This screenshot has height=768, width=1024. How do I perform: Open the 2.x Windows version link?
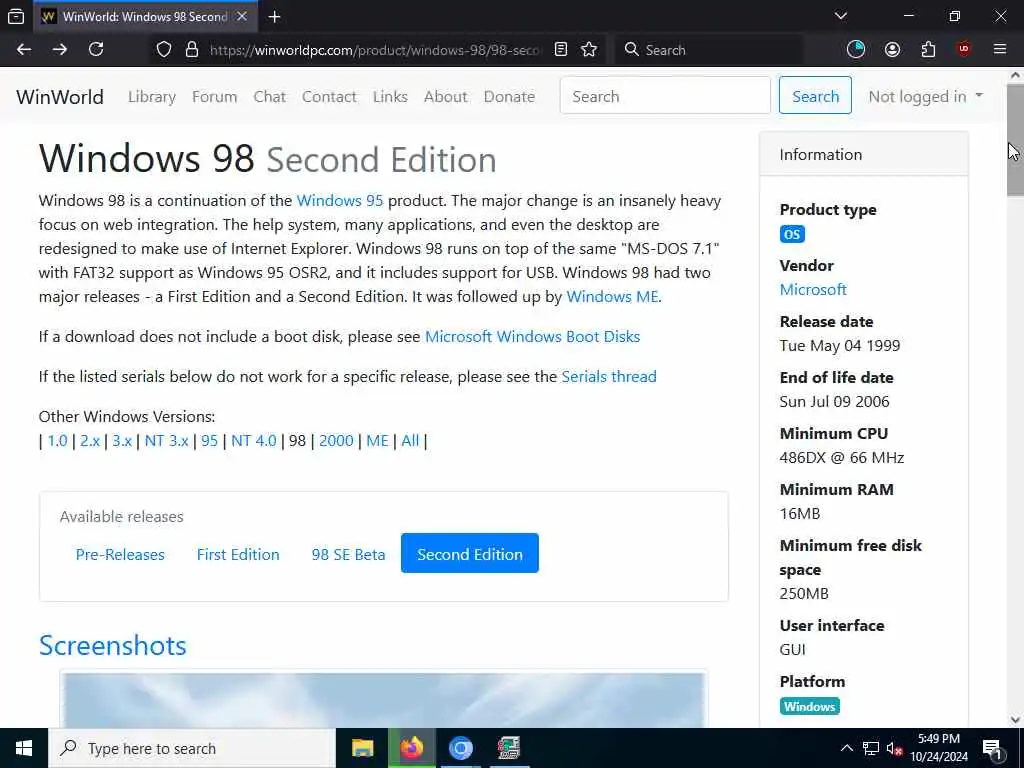[x=90, y=441]
